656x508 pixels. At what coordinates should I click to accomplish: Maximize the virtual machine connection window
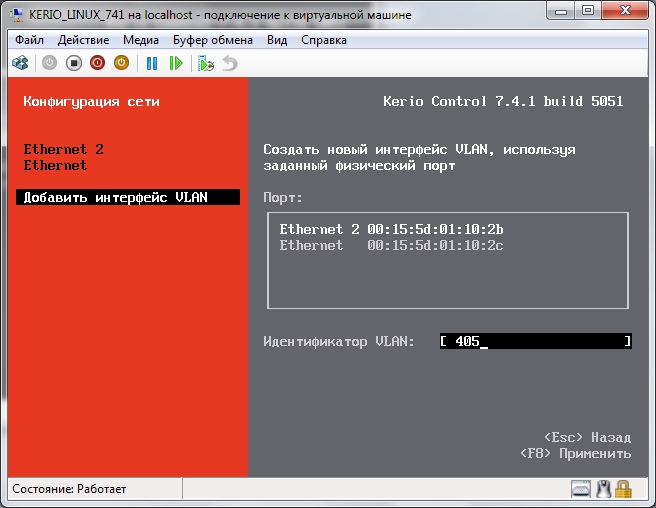pyautogui.click(x=587, y=11)
